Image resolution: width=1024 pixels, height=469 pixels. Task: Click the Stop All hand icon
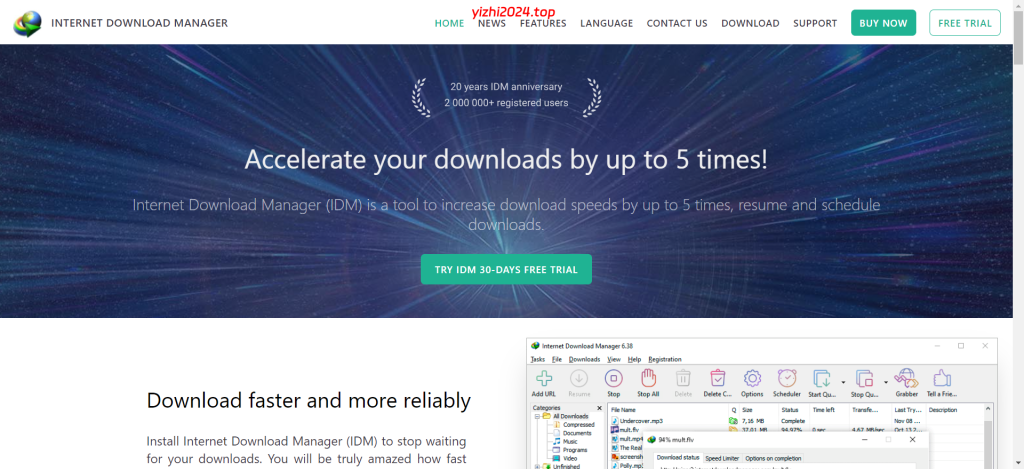(x=648, y=379)
